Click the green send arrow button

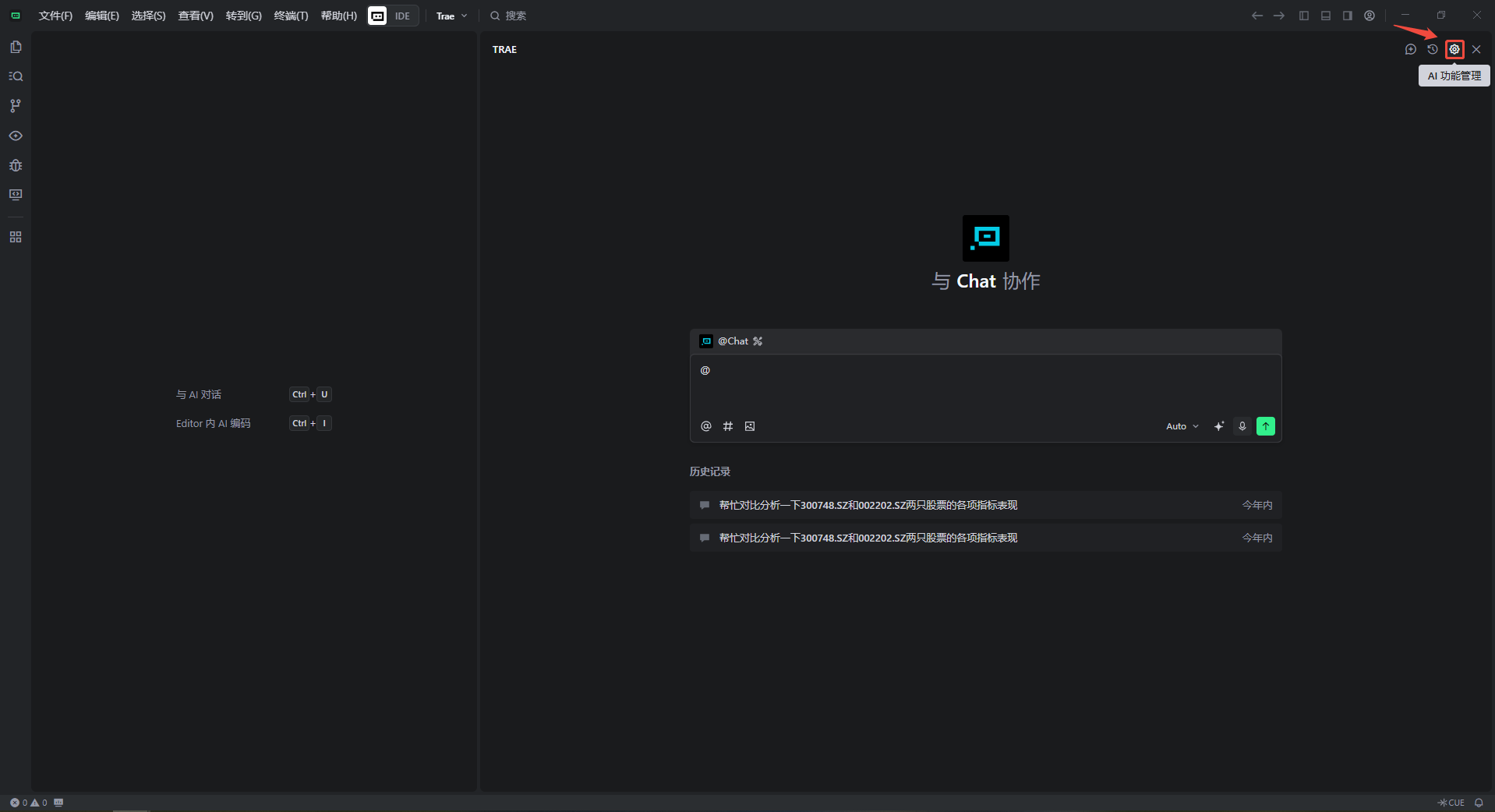[1266, 426]
